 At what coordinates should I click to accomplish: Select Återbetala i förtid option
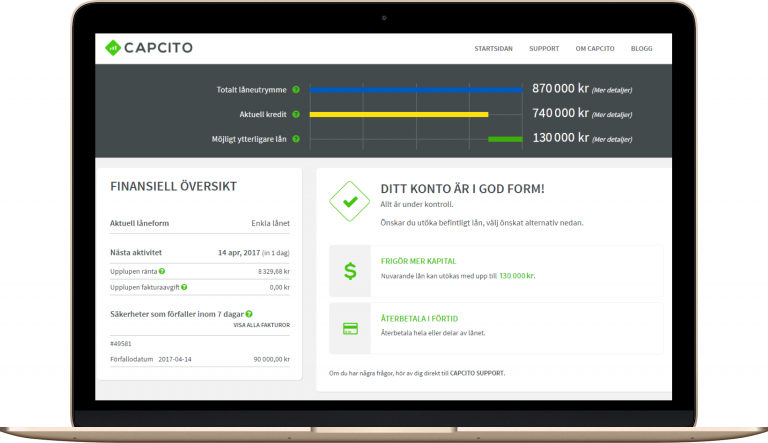click(x=419, y=319)
